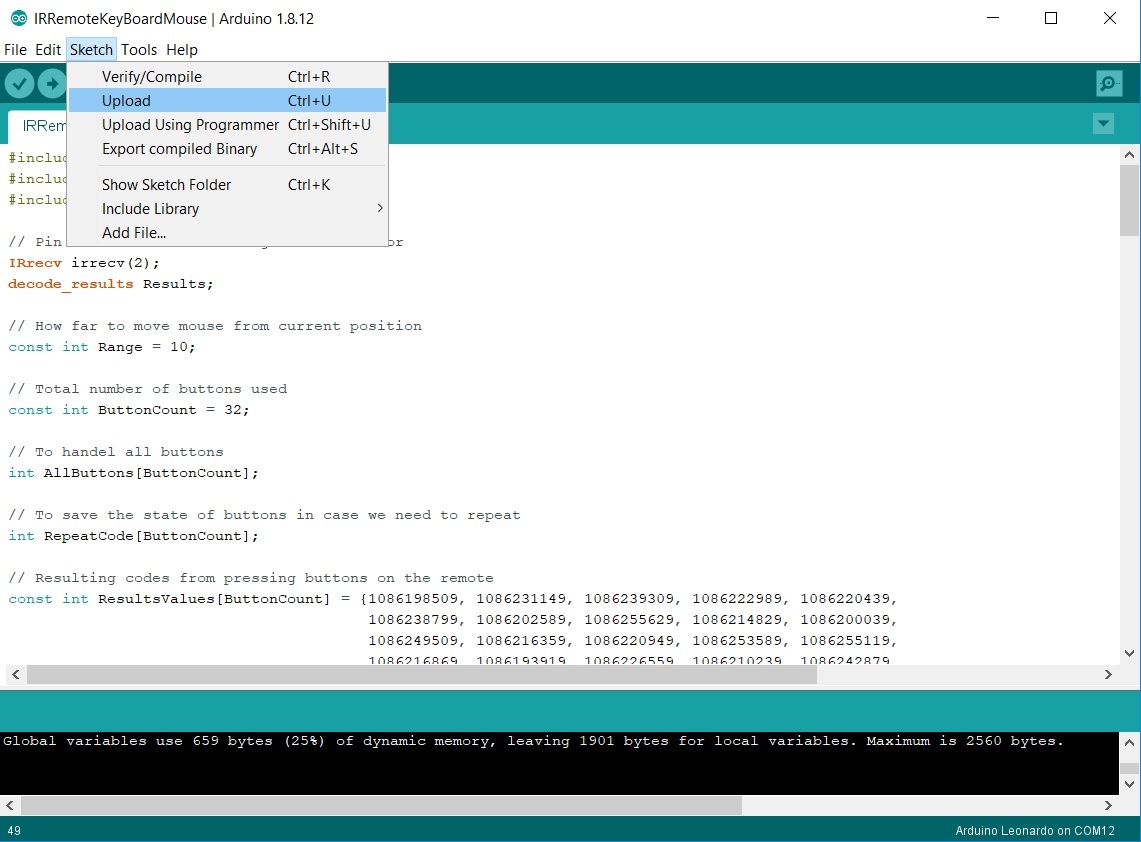Image resolution: width=1141 pixels, height=842 pixels.
Task: Click the Verify checkmark toolbar icon
Action: coord(20,84)
